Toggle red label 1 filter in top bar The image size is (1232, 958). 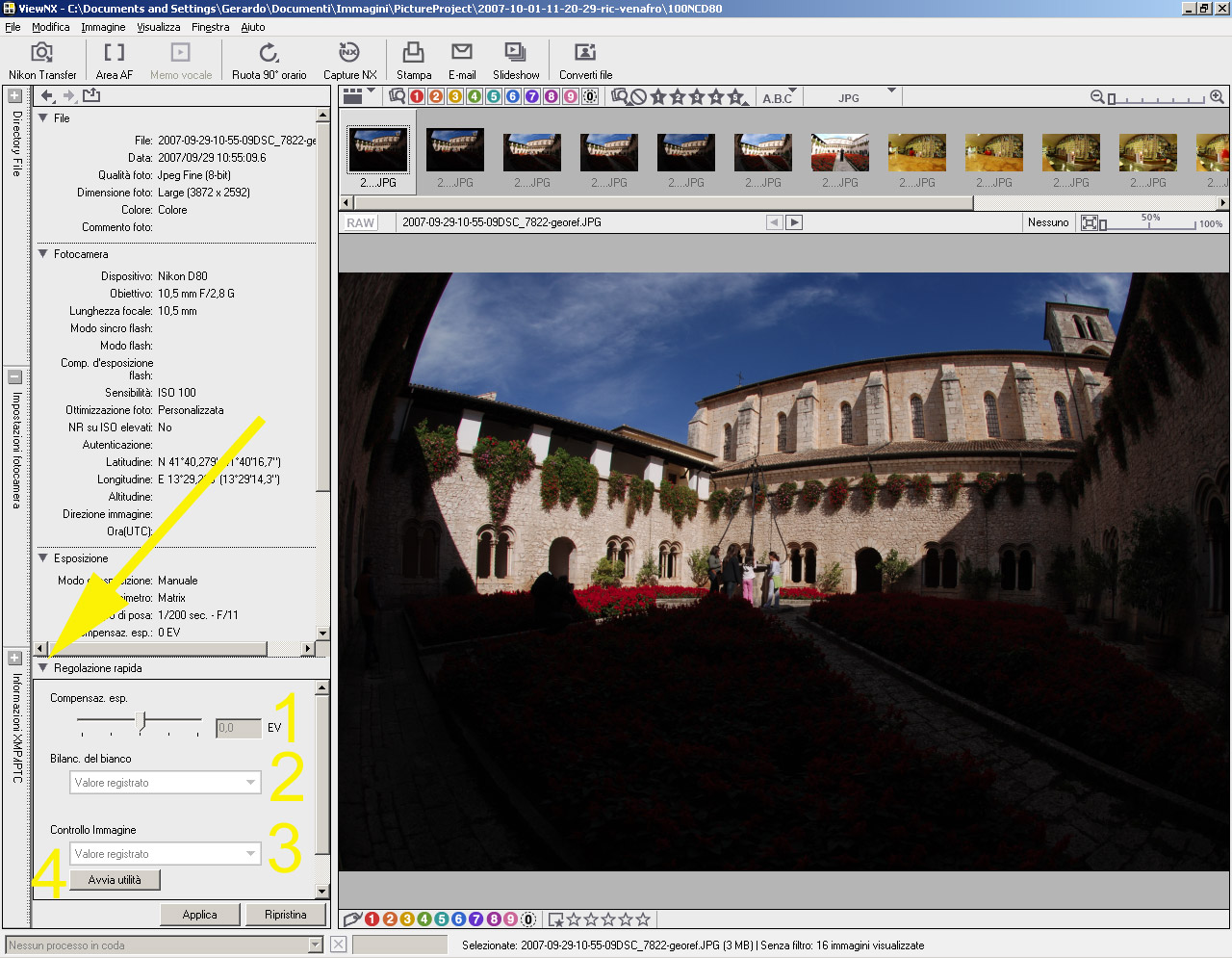point(417,96)
